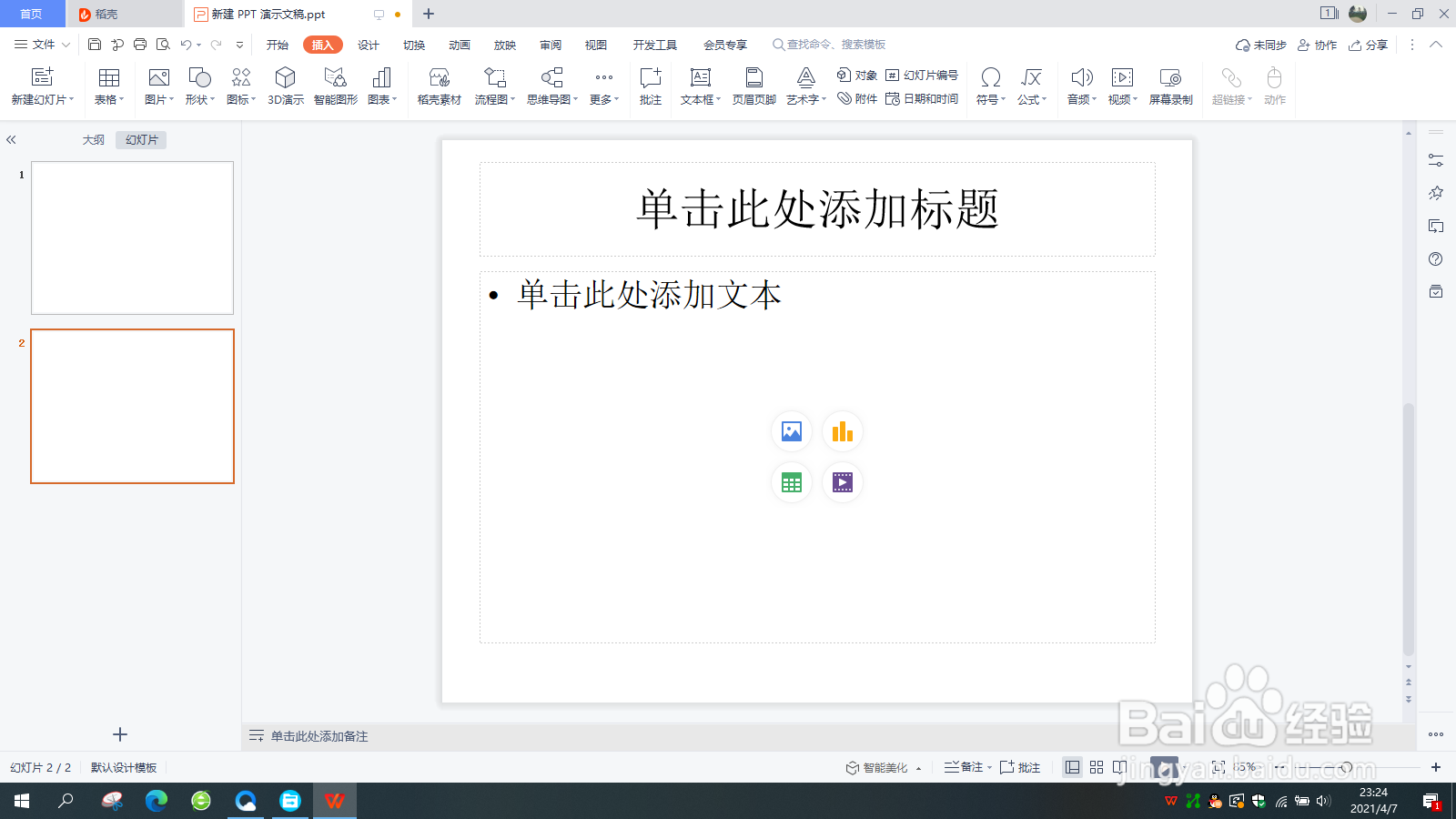Switch to the 设计 ribbon tab
Viewport: 1456px width, 819px height.
[368, 44]
